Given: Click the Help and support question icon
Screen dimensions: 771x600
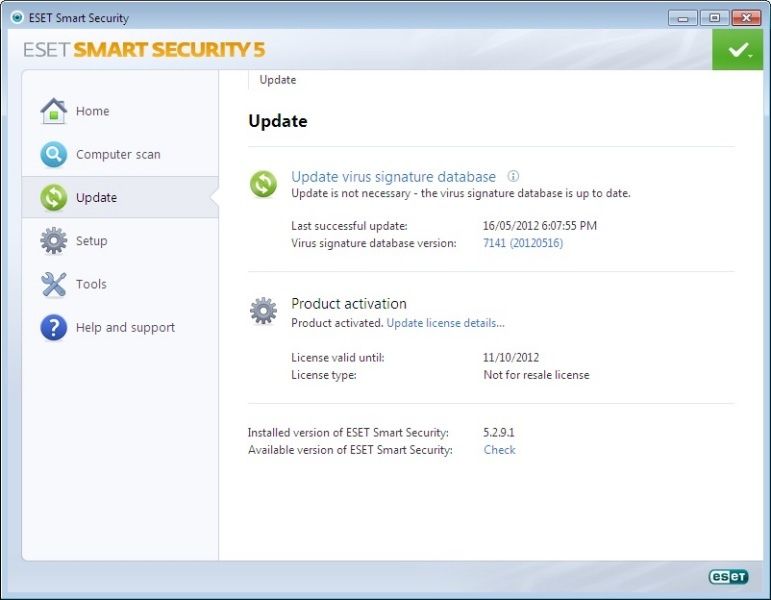Looking at the screenshot, I should 54,328.
